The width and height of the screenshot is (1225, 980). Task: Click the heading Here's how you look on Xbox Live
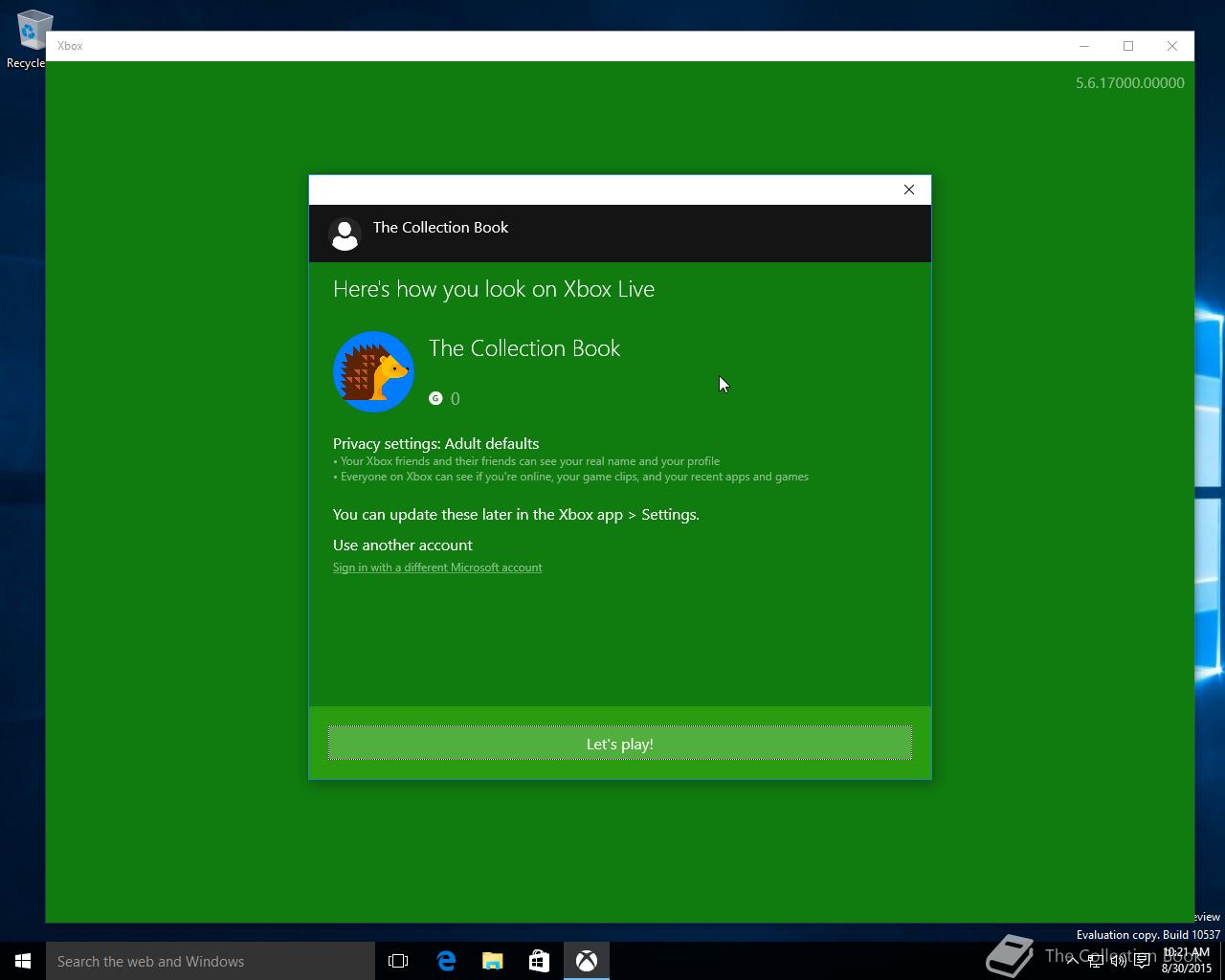pyautogui.click(x=494, y=289)
